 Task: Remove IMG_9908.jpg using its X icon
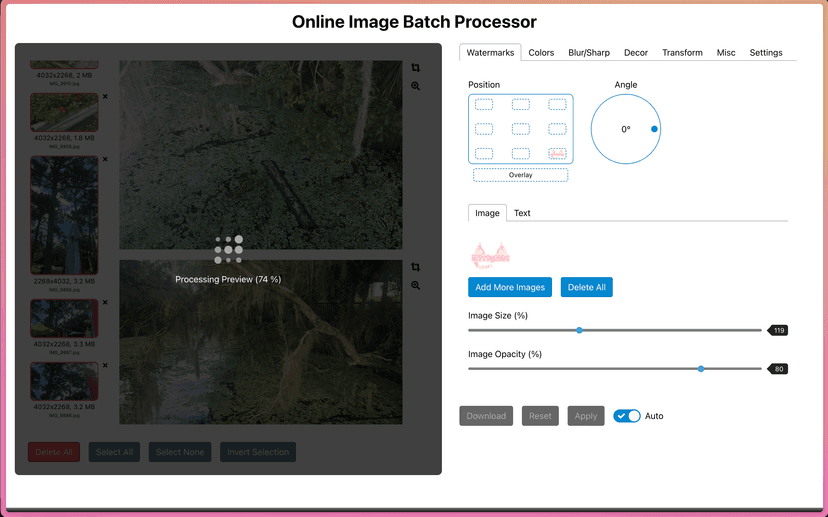pos(105,97)
